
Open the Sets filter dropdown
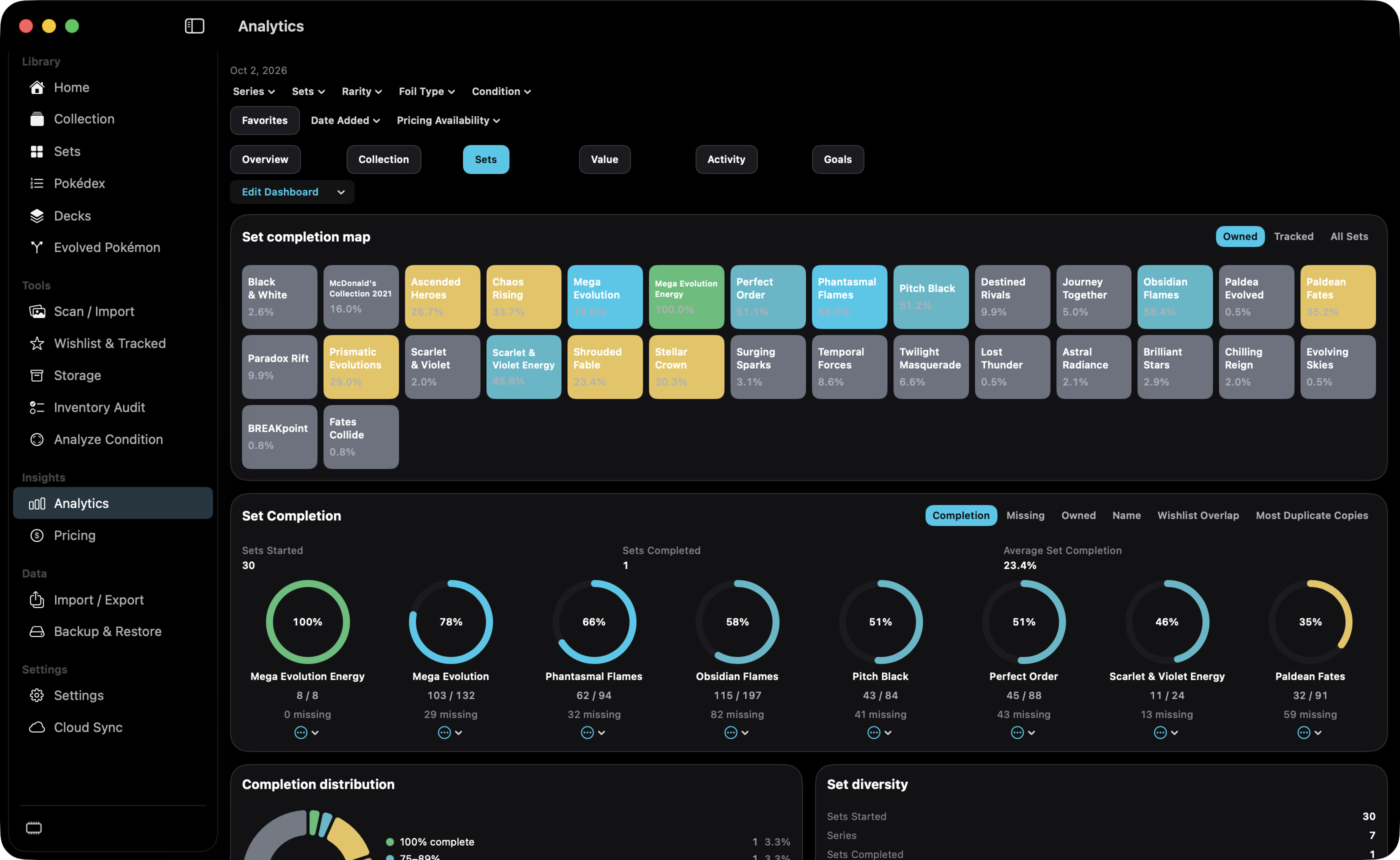(x=308, y=91)
